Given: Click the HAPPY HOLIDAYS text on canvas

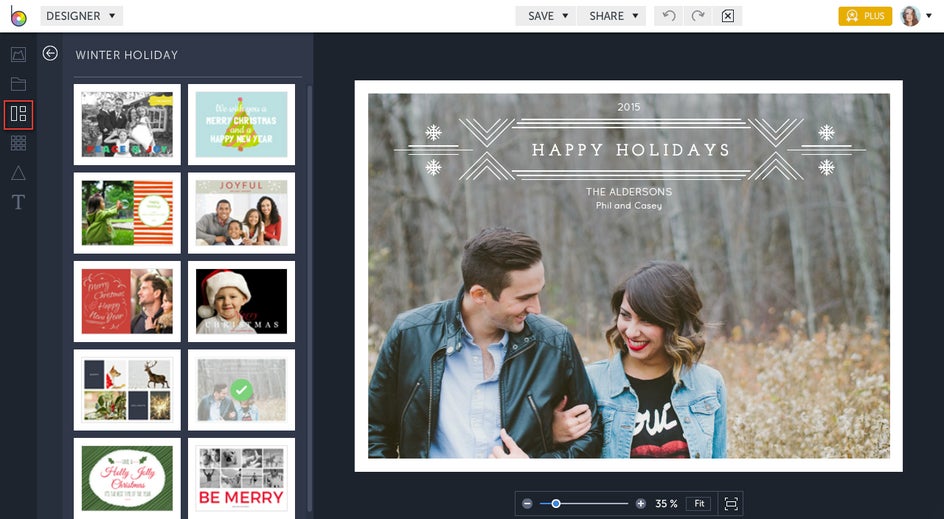Looking at the screenshot, I should (x=630, y=149).
